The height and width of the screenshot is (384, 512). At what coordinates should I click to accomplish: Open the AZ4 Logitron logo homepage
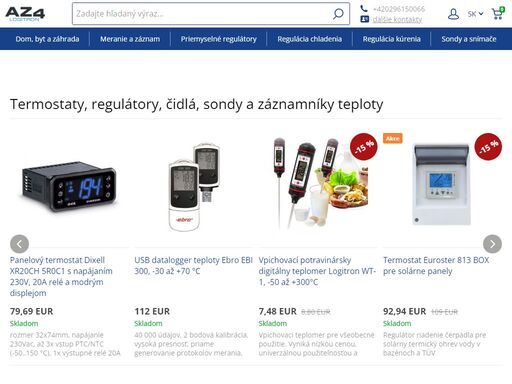[25, 14]
